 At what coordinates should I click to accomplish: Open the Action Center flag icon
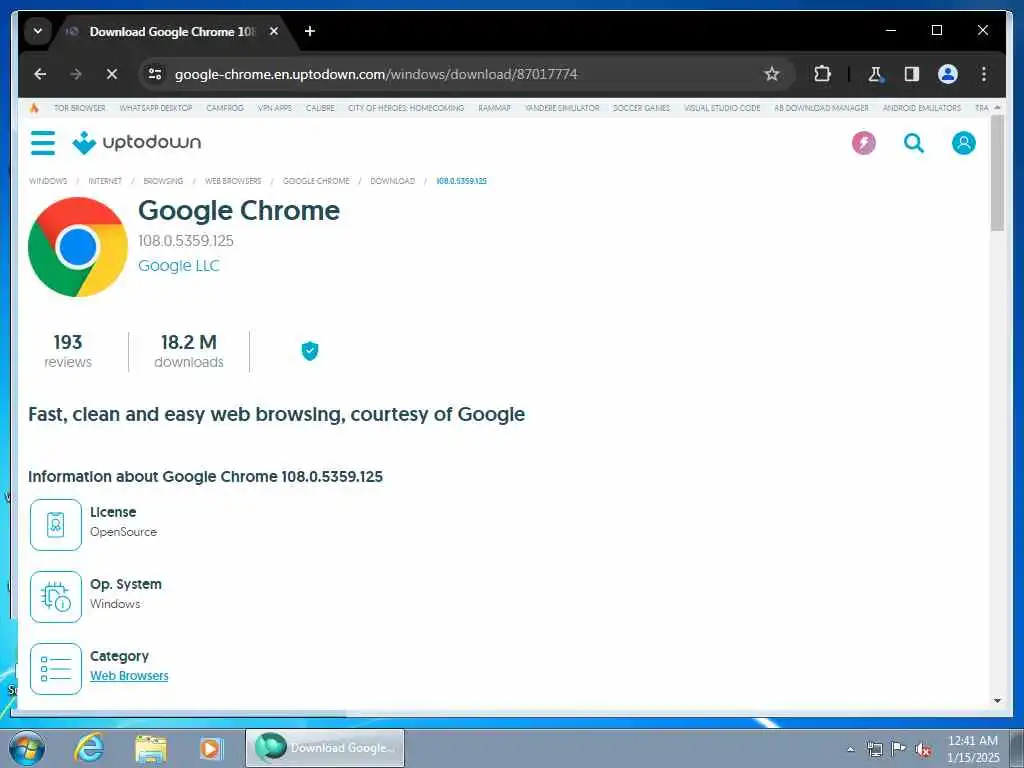pos(899,749)
